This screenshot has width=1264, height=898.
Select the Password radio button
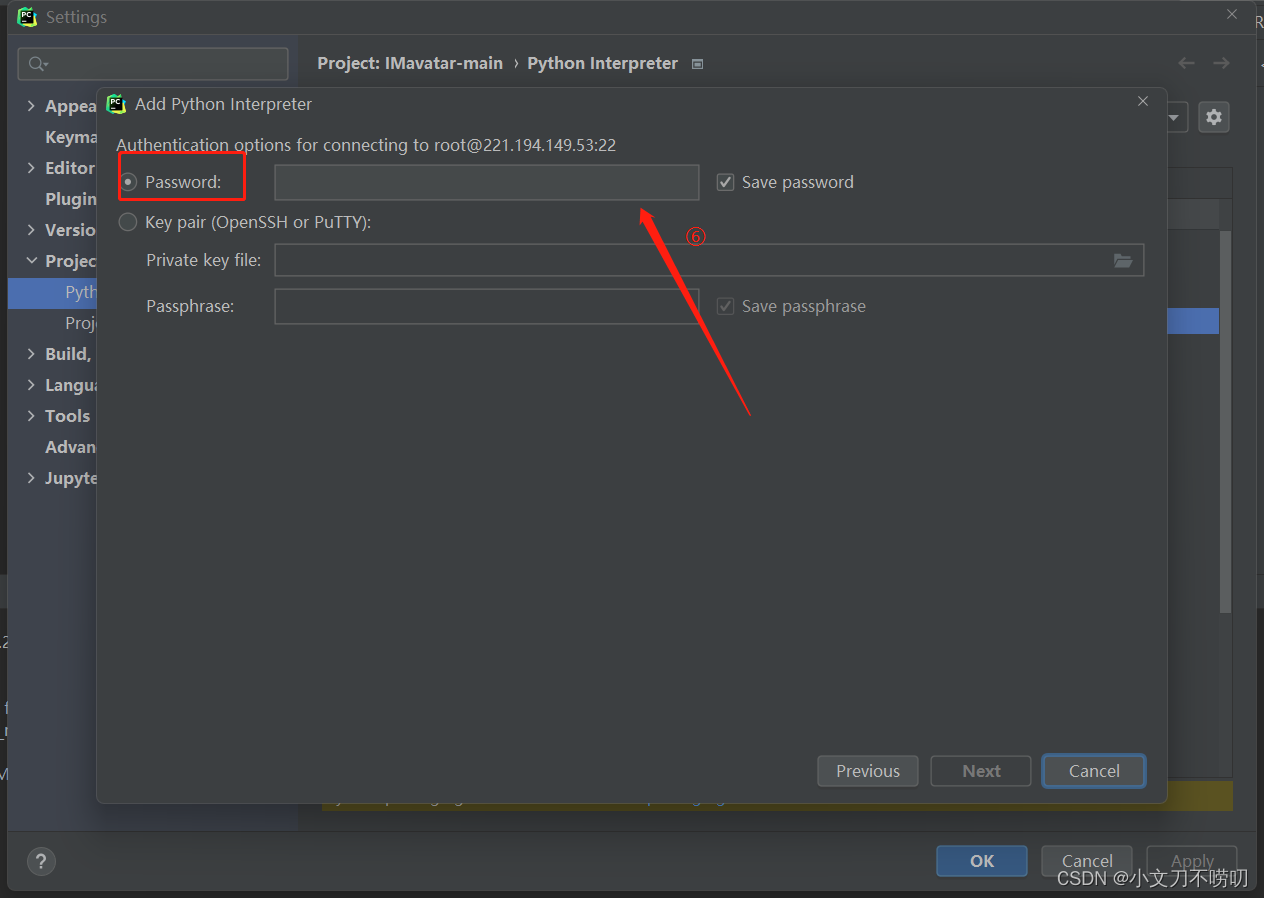tap(128, 182)
